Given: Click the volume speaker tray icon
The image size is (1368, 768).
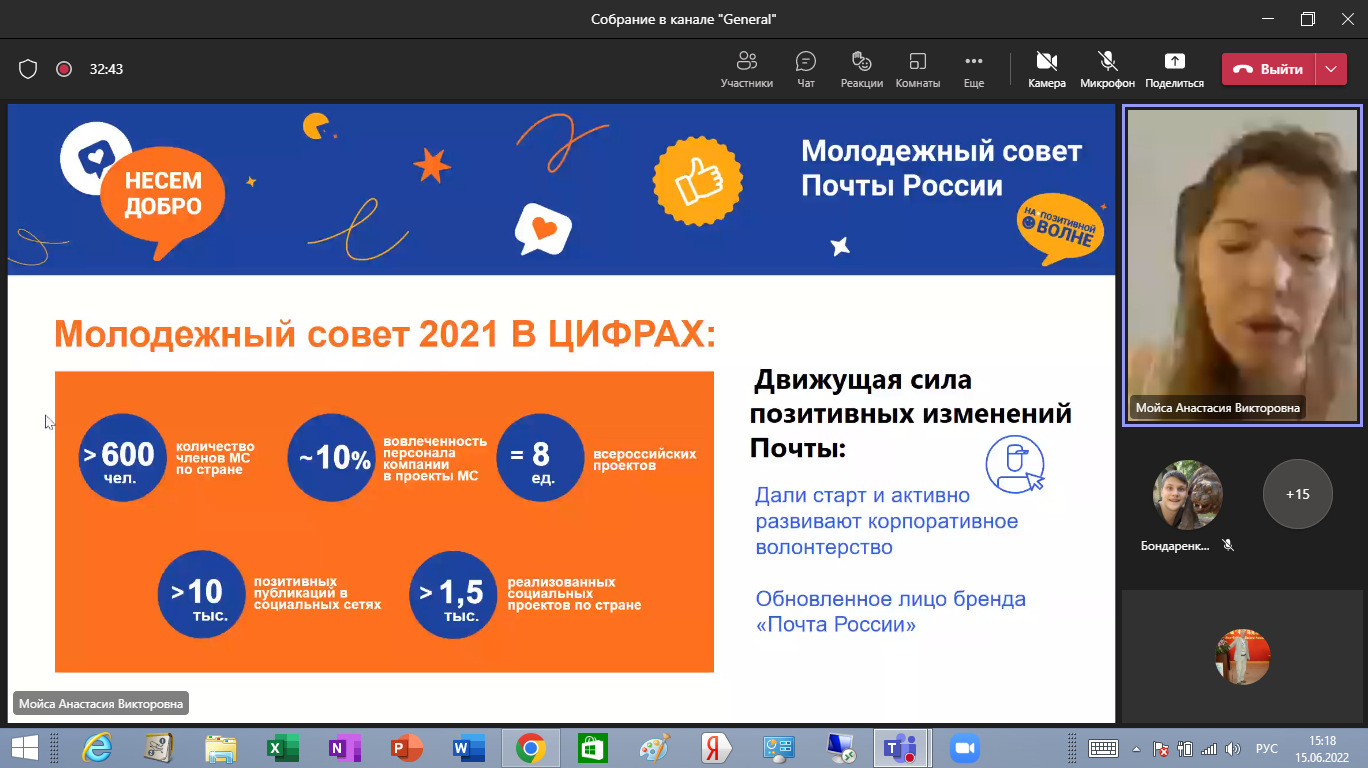Looking at the screenshot, I should (1232, 748).
